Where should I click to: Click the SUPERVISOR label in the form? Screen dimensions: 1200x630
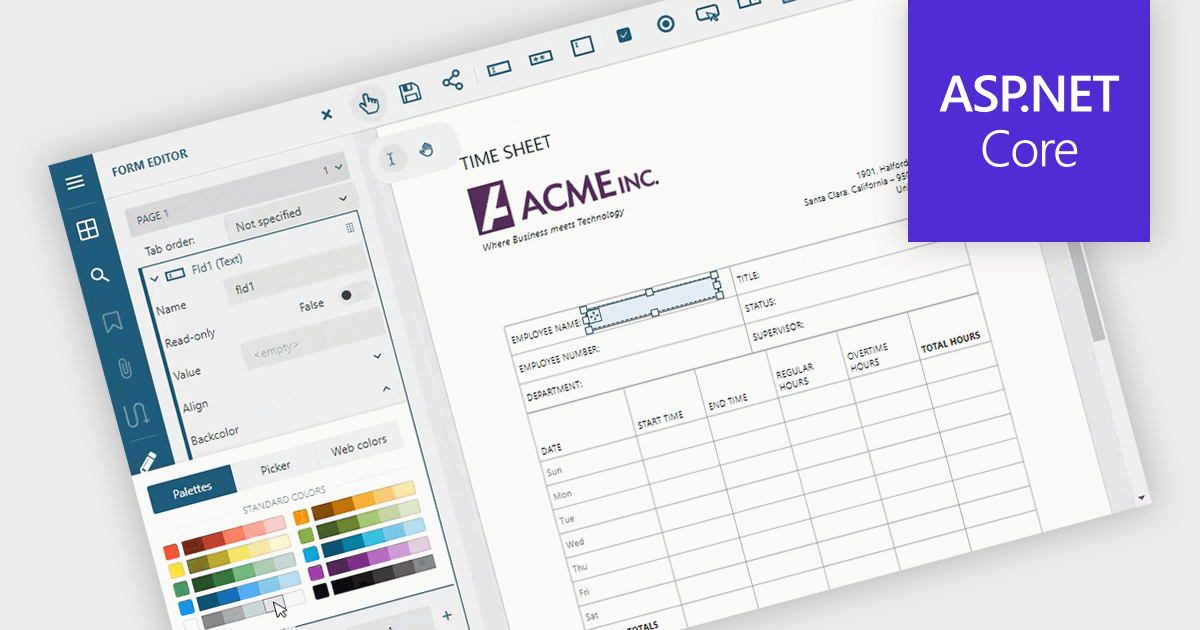pyautogui.click(x=778, y=331)
